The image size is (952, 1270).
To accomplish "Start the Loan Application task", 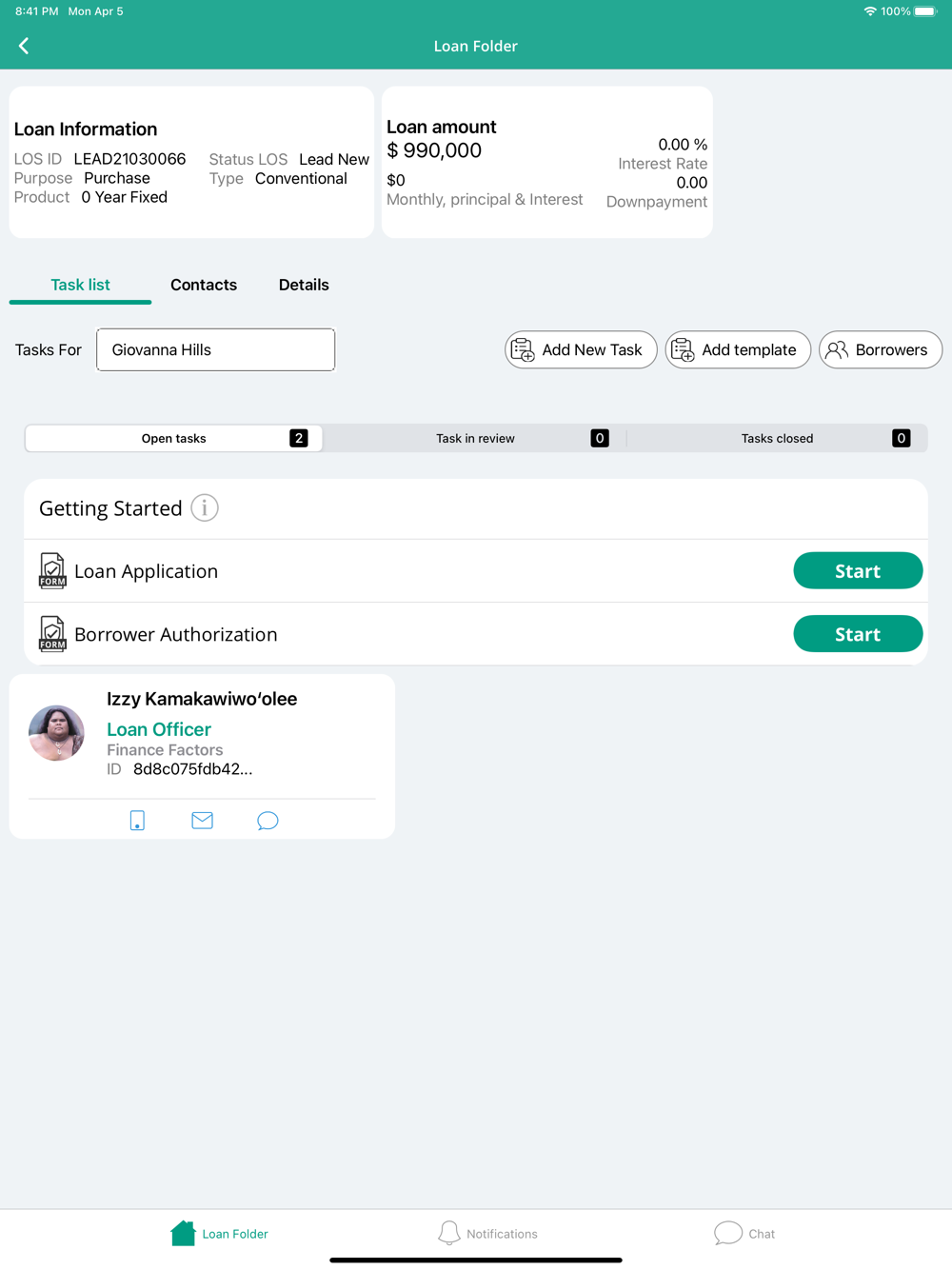I will (x=858, y=571).
